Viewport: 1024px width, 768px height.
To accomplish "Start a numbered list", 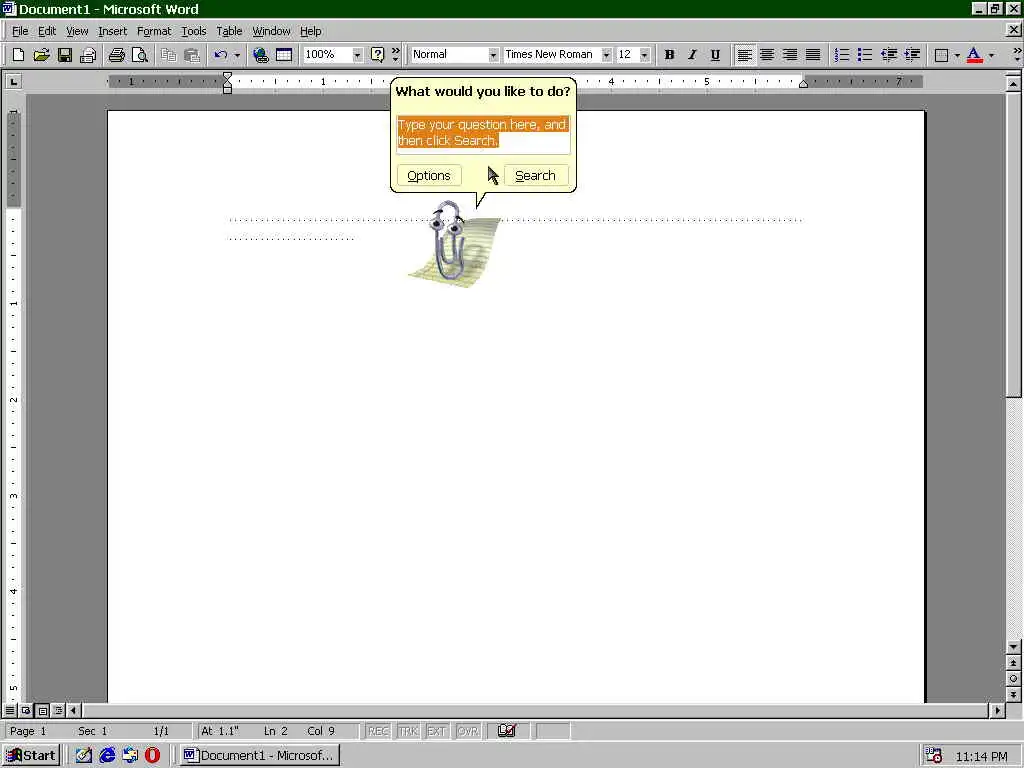I will coord(842,55).
